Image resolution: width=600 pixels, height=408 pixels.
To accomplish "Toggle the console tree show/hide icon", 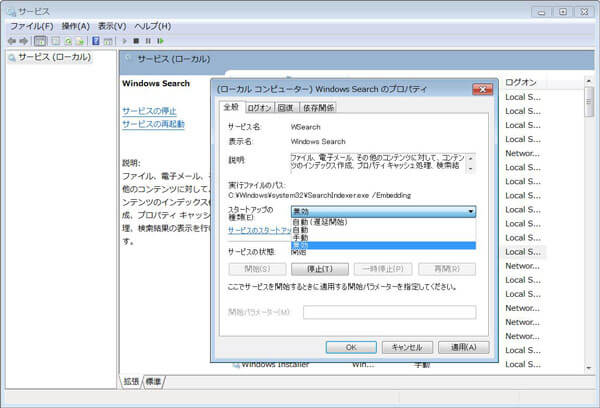I will pyautogui.click(x=40, y=41).
